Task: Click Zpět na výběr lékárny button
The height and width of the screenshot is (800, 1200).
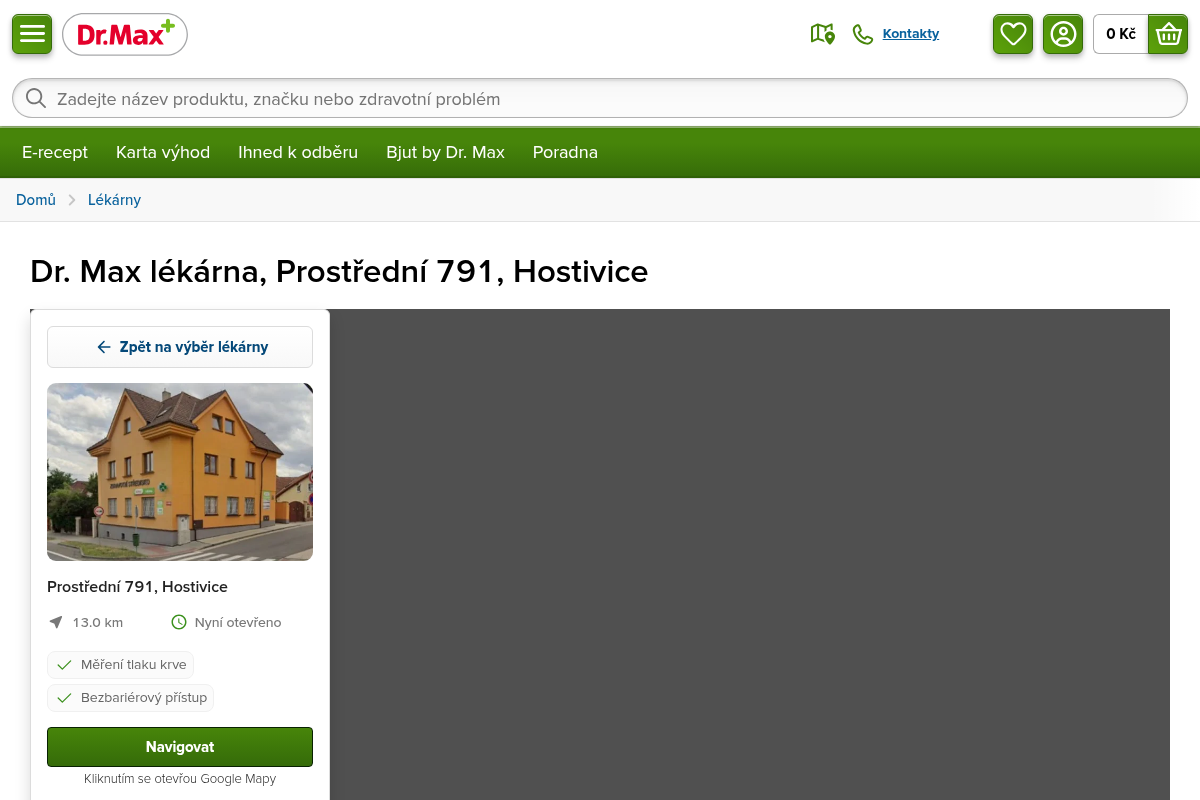Action: coord(180,347)
